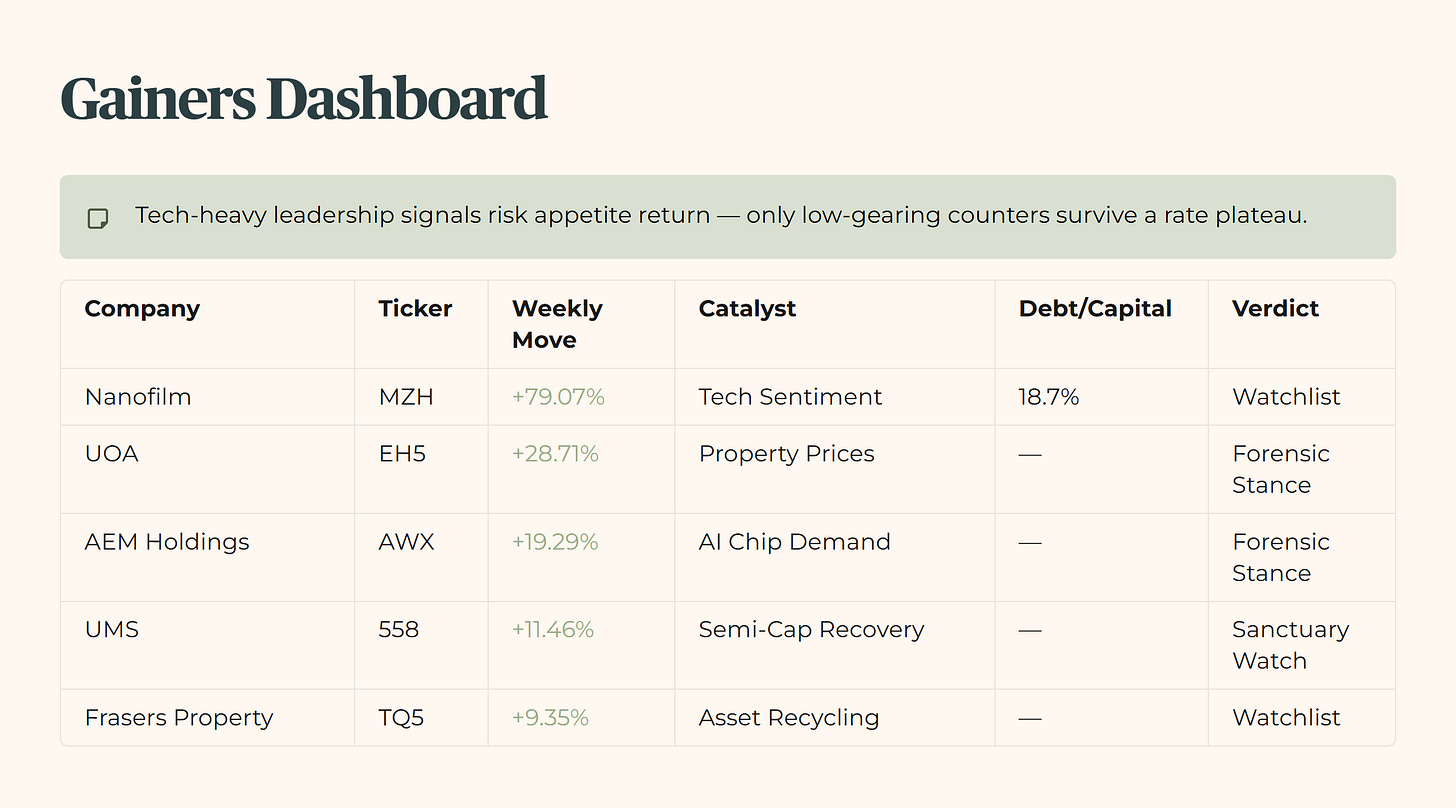Select the UMS ticker 558 cell
The height and width of the screenshot is (808, 1456).
pyautogui.click(x=398, y=630)
